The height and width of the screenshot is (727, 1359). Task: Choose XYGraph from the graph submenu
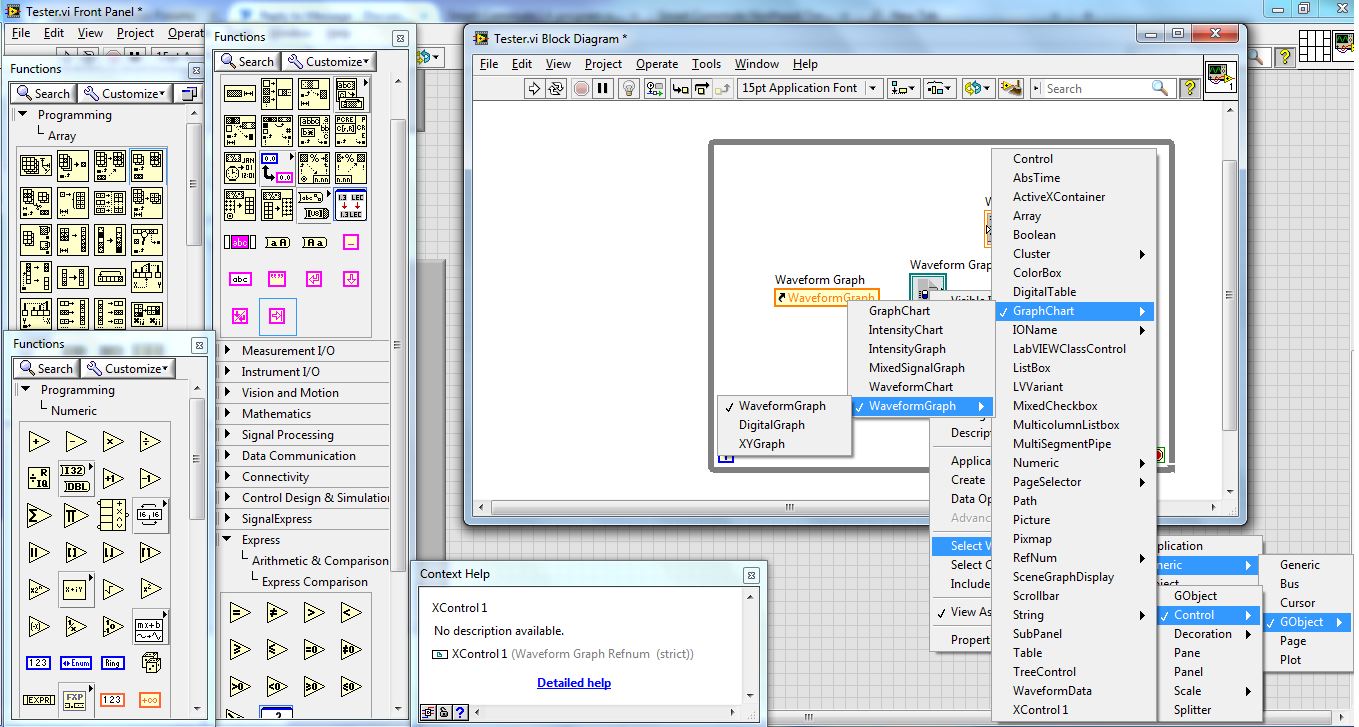tap(783, 444)
